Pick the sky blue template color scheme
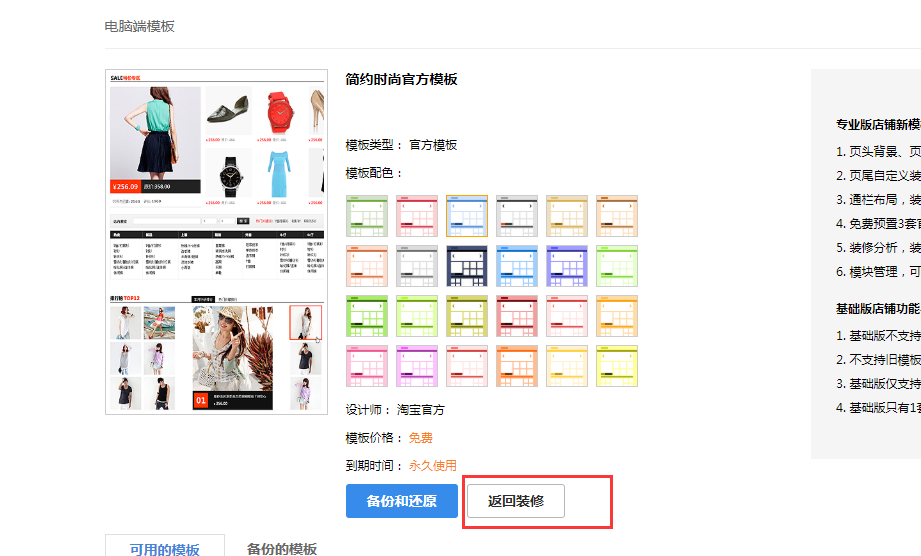This screenshot has height=556, width=921. pos(516,266)
